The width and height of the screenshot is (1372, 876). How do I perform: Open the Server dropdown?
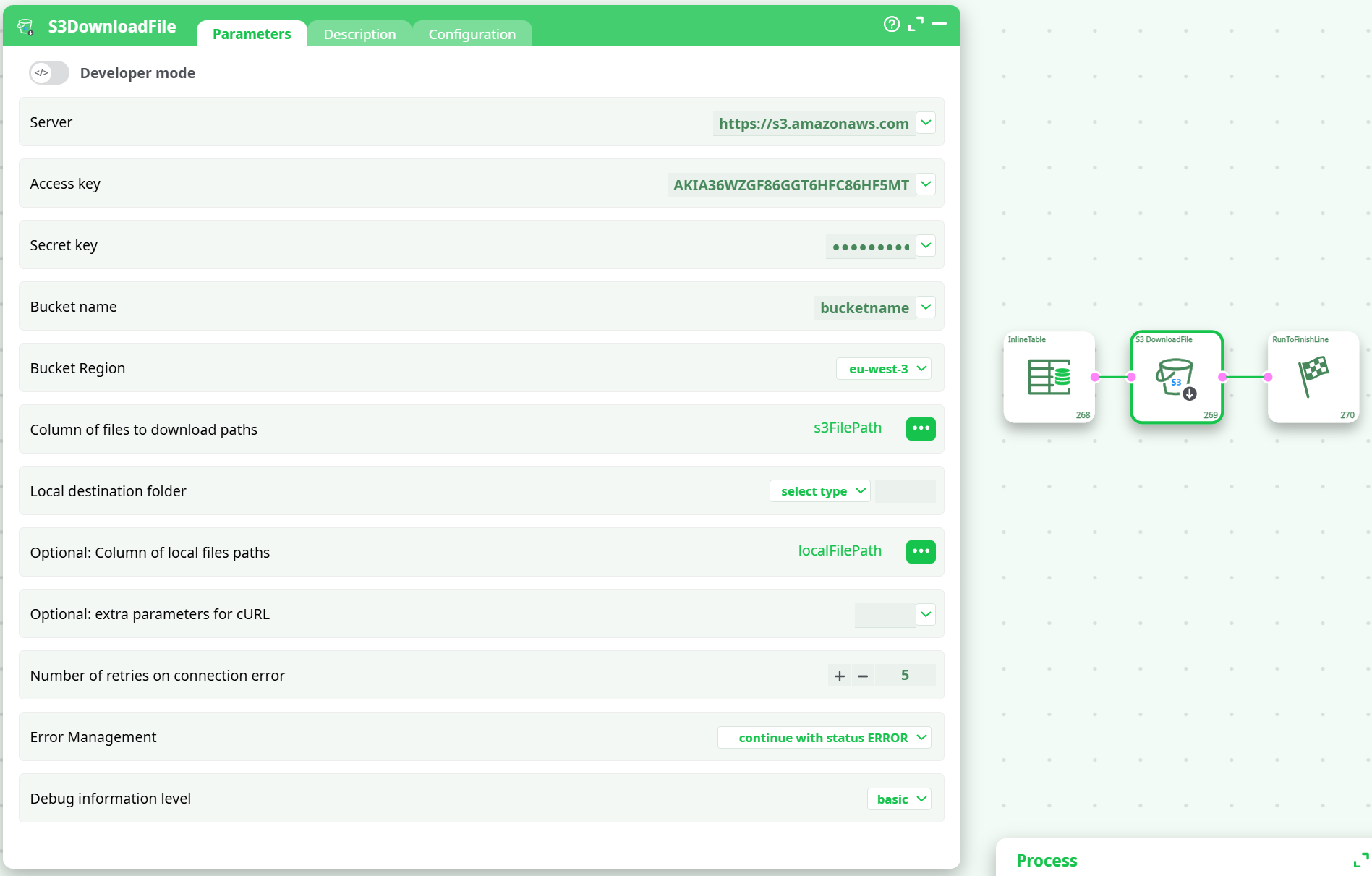coord(926,122)
